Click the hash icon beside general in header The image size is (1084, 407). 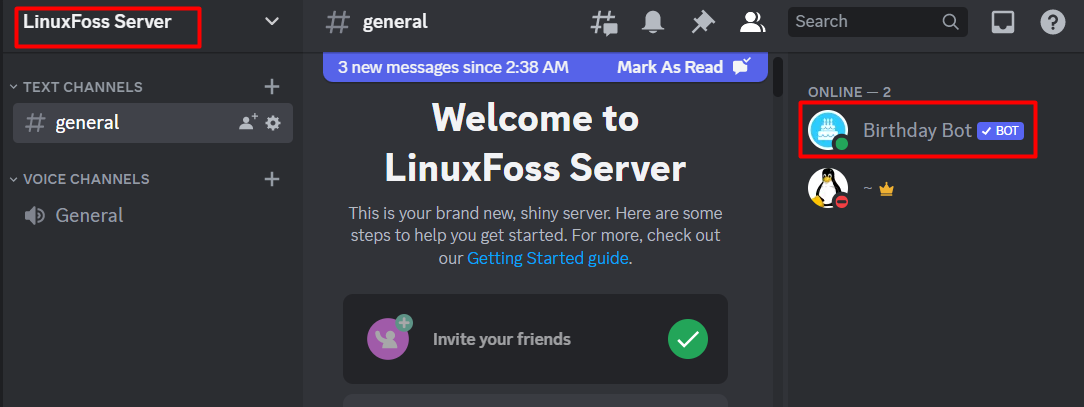pyautogui.click(x=338, y=22)
